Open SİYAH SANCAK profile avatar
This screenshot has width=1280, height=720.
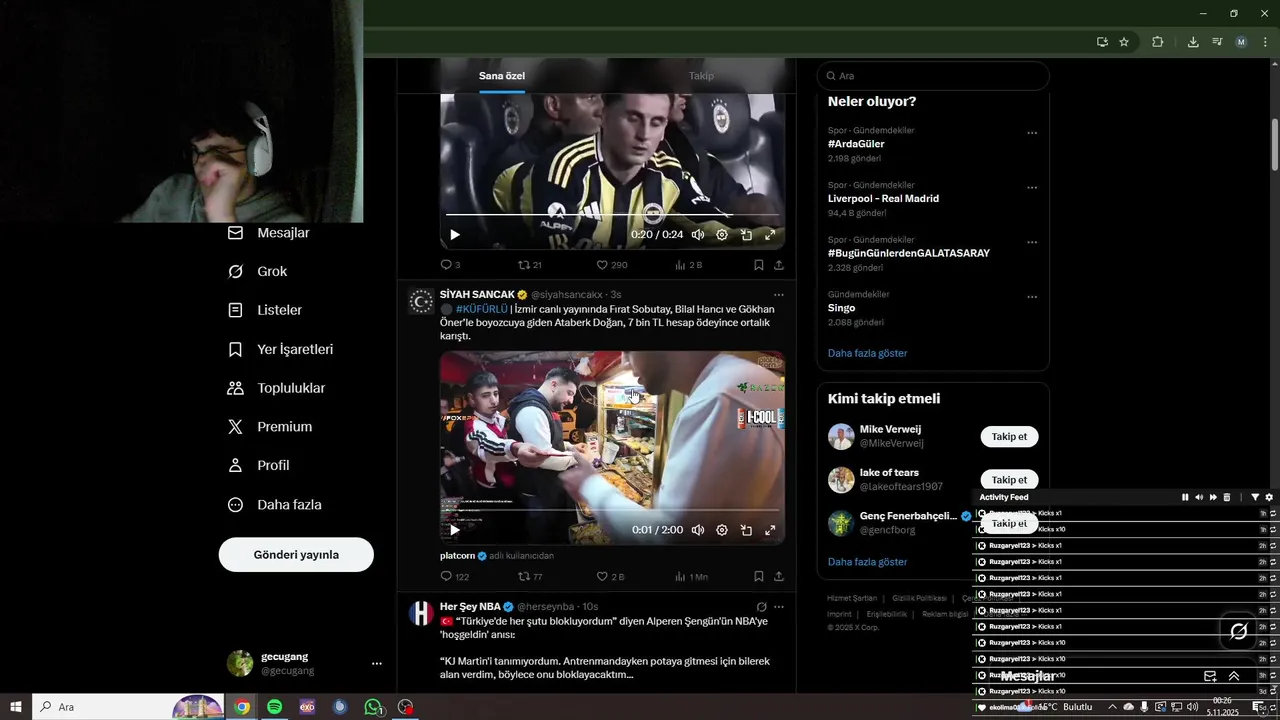[x=422, y=301]
